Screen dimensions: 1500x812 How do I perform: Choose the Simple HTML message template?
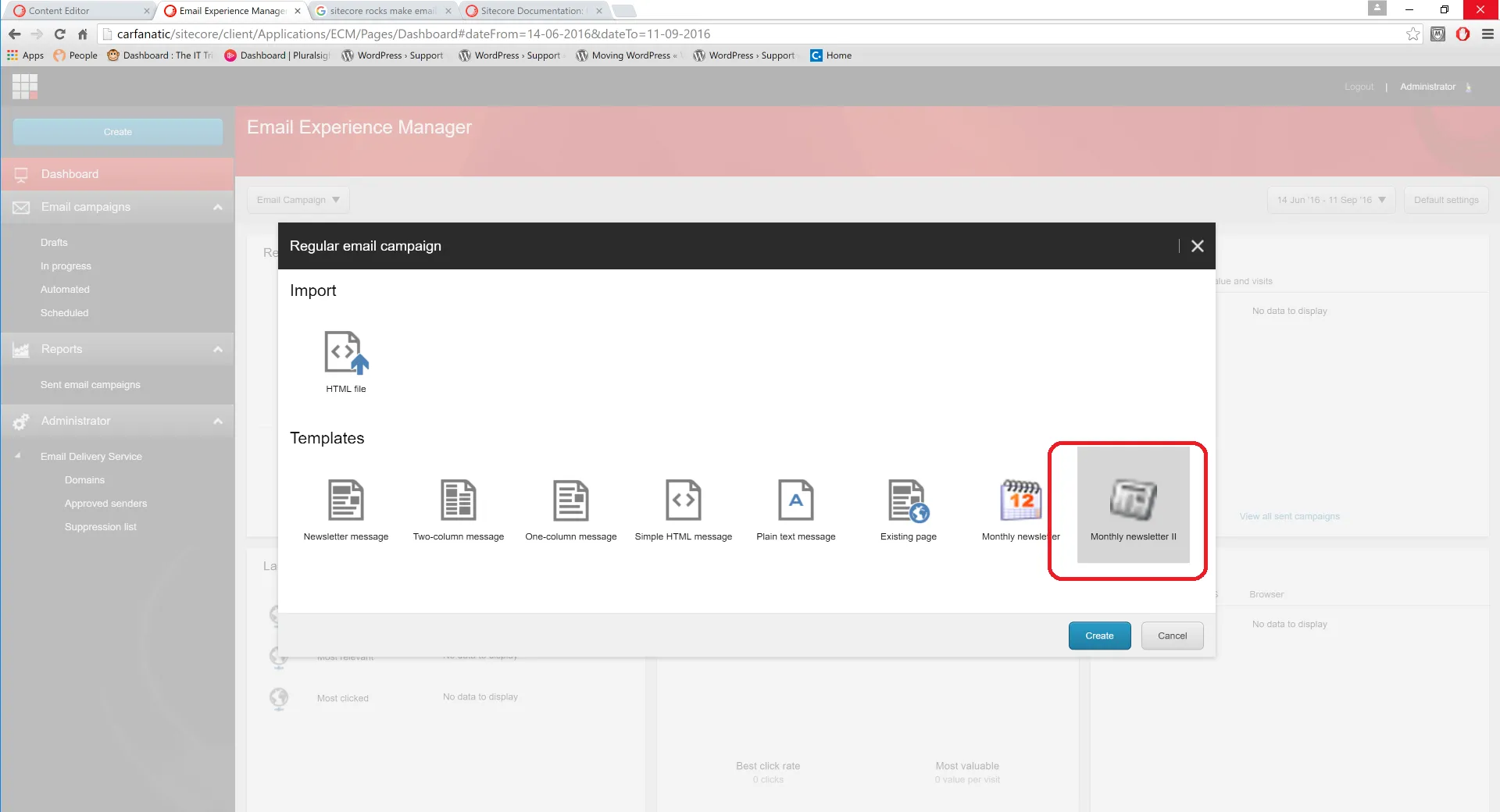(x=684, y=510)
